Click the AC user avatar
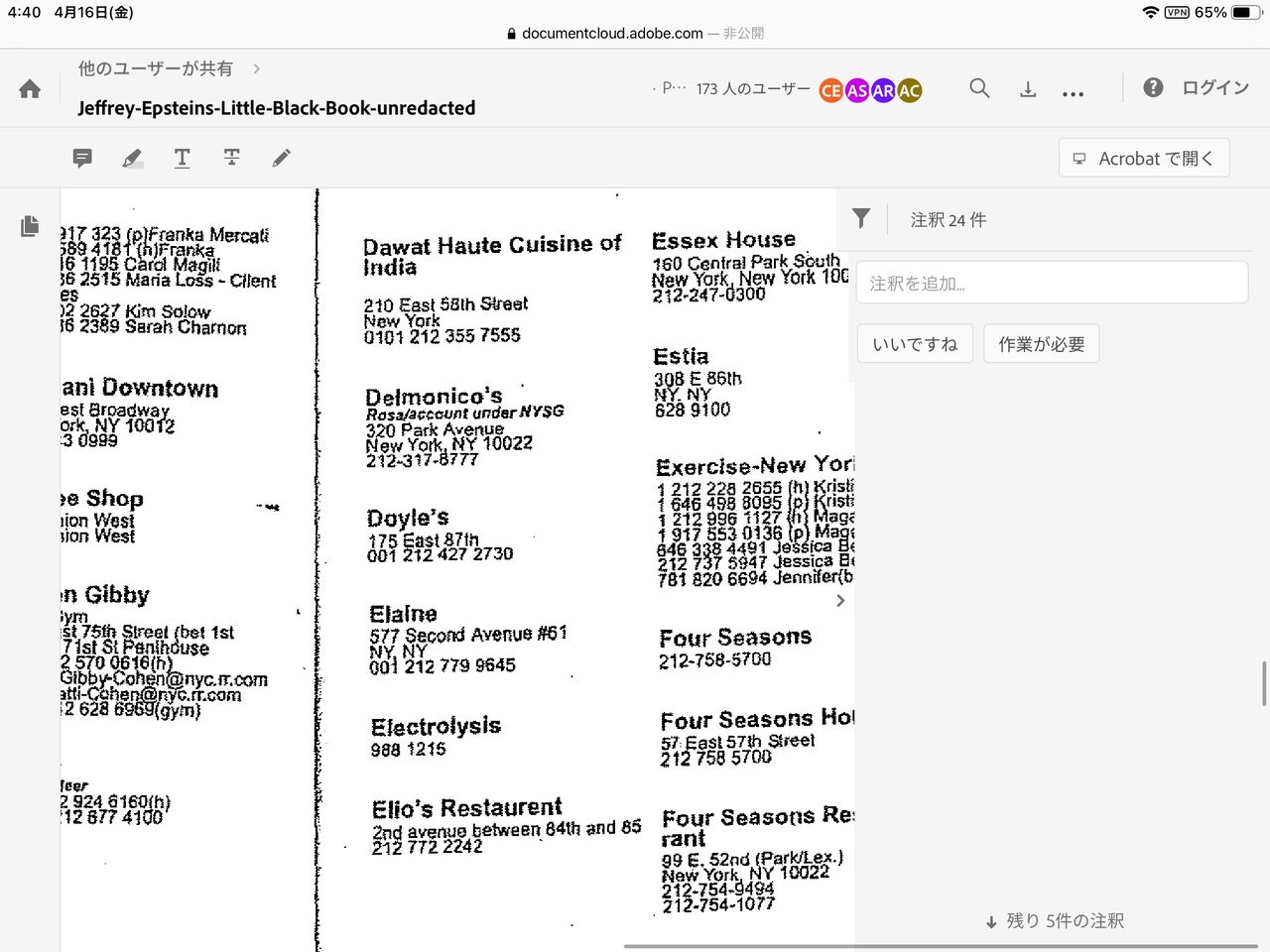Viewport: 1270px width, 952px height. [909, 90]
